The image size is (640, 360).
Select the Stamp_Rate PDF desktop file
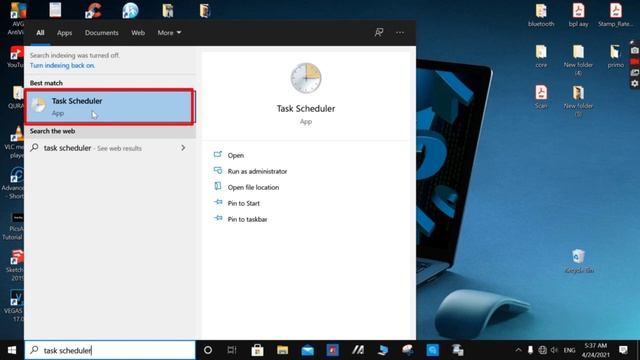coord(616,15)
